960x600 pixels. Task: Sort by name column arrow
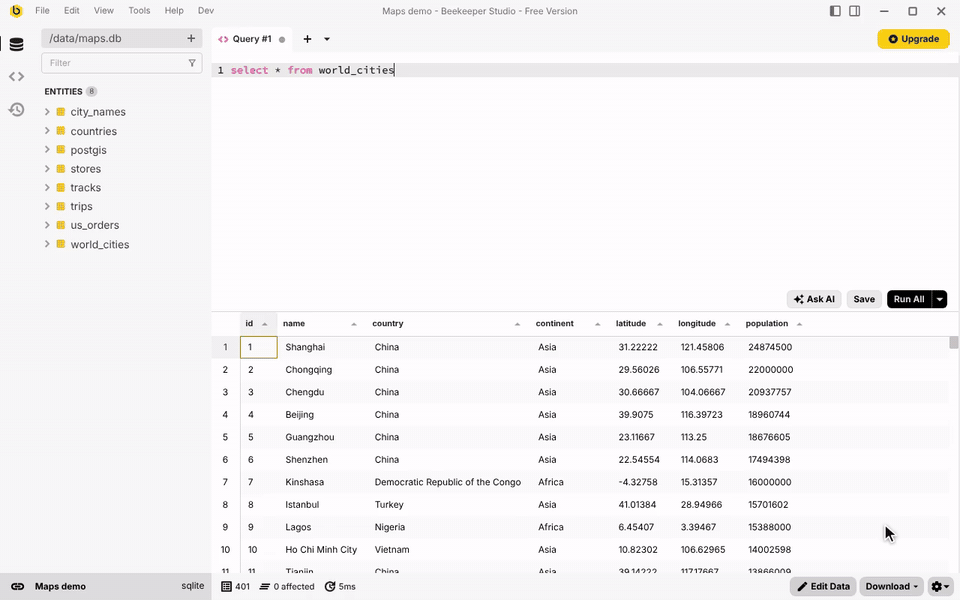coord(354,324)
